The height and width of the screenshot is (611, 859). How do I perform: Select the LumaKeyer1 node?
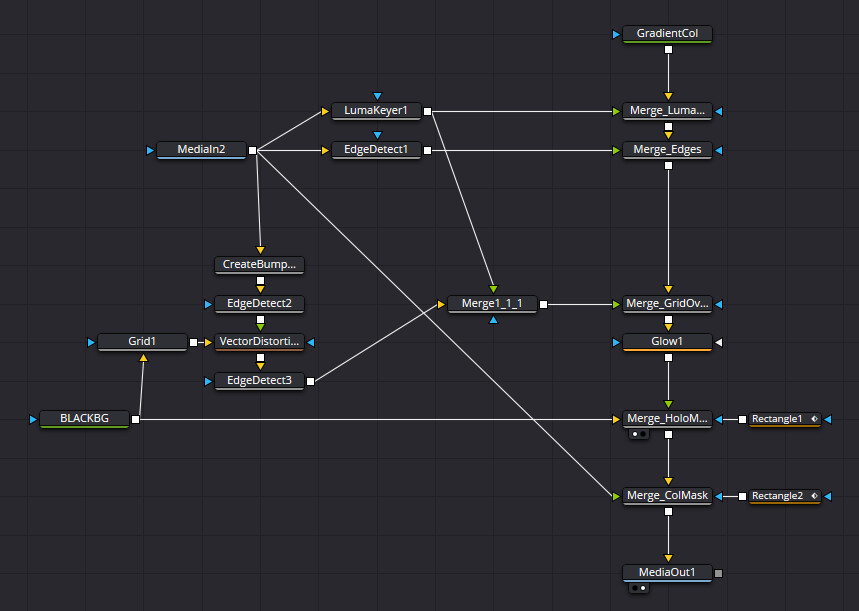point(376,111)
